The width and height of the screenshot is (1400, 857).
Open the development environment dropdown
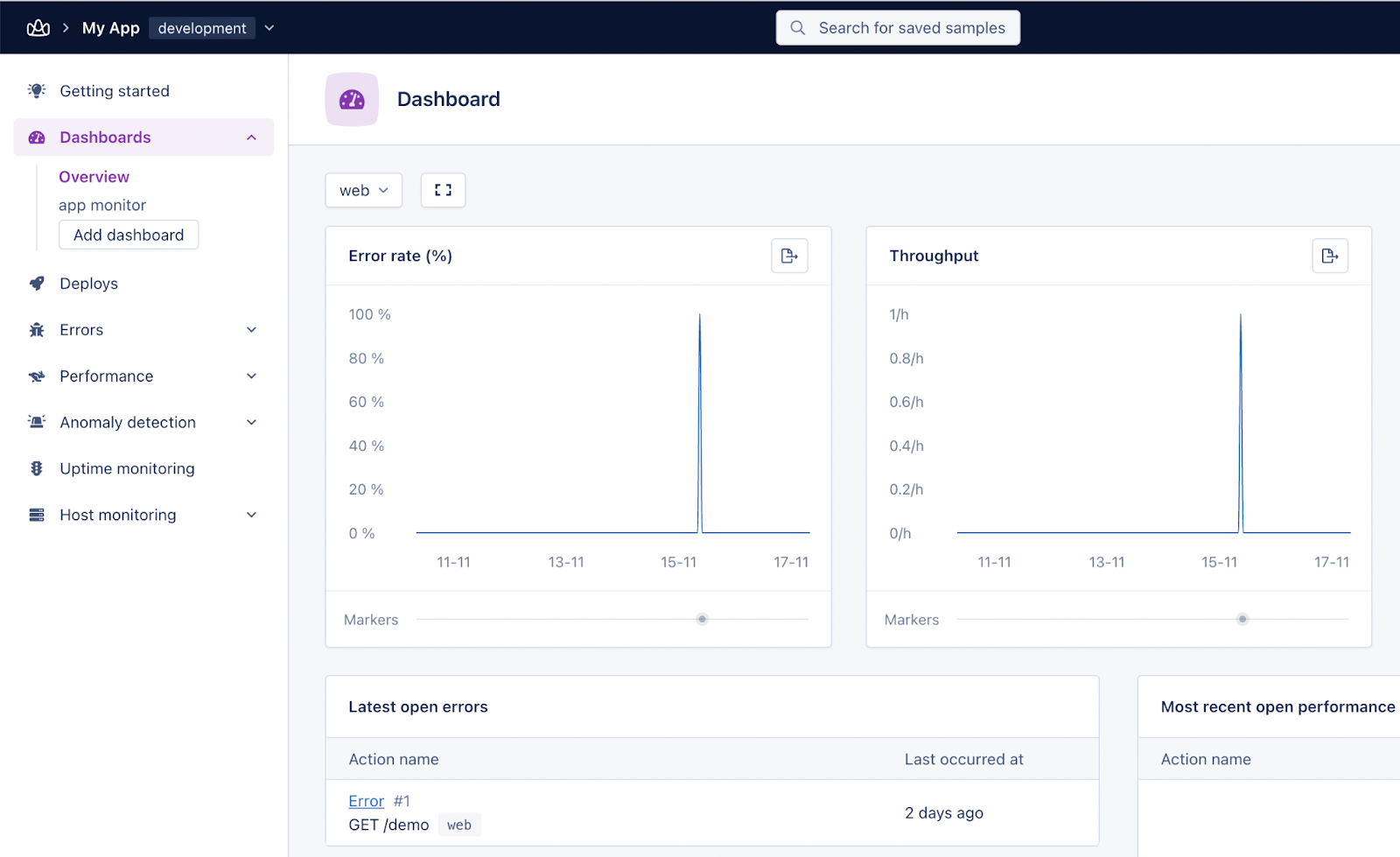[x=269, y=27]
